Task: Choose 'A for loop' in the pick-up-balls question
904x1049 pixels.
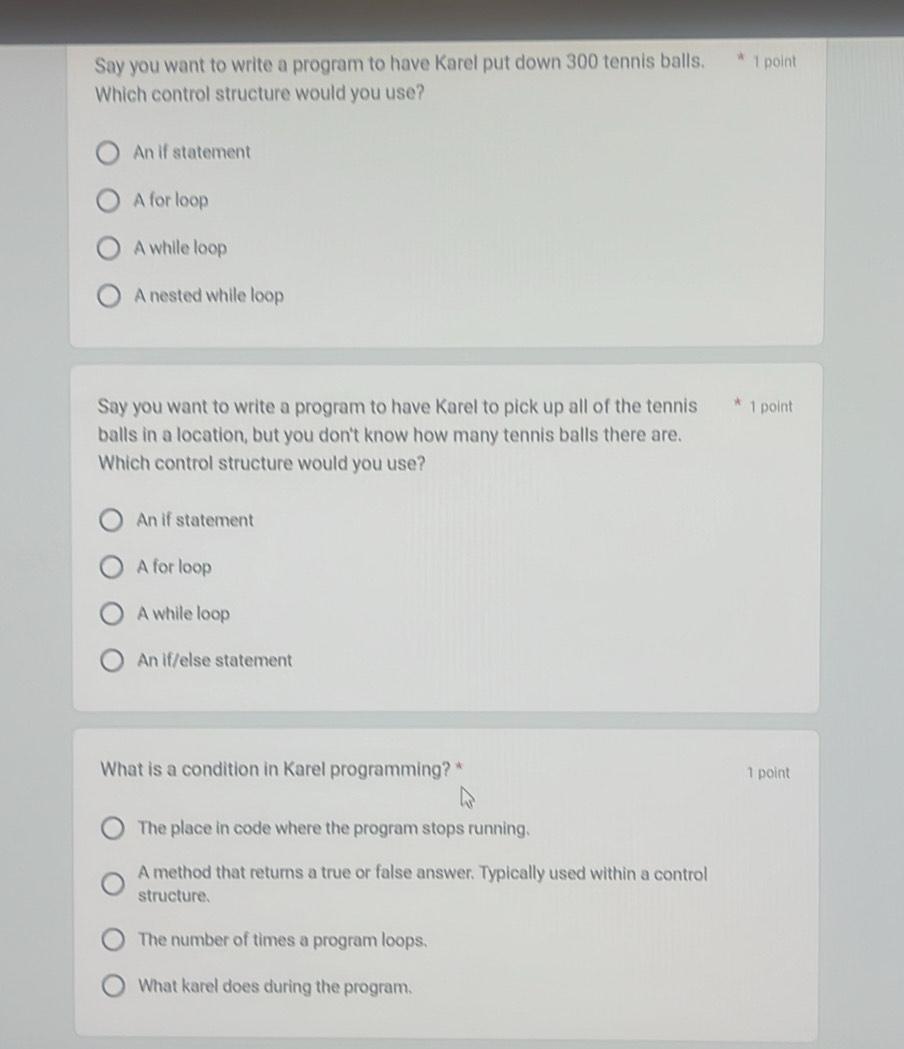Action: pos(113,566)
